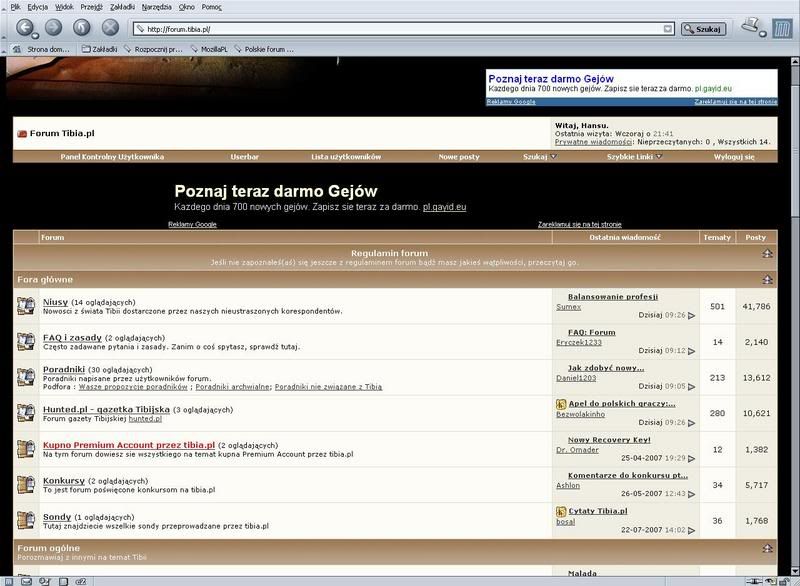Click the URL address field

pyautogui.click(x=403, y=29)
